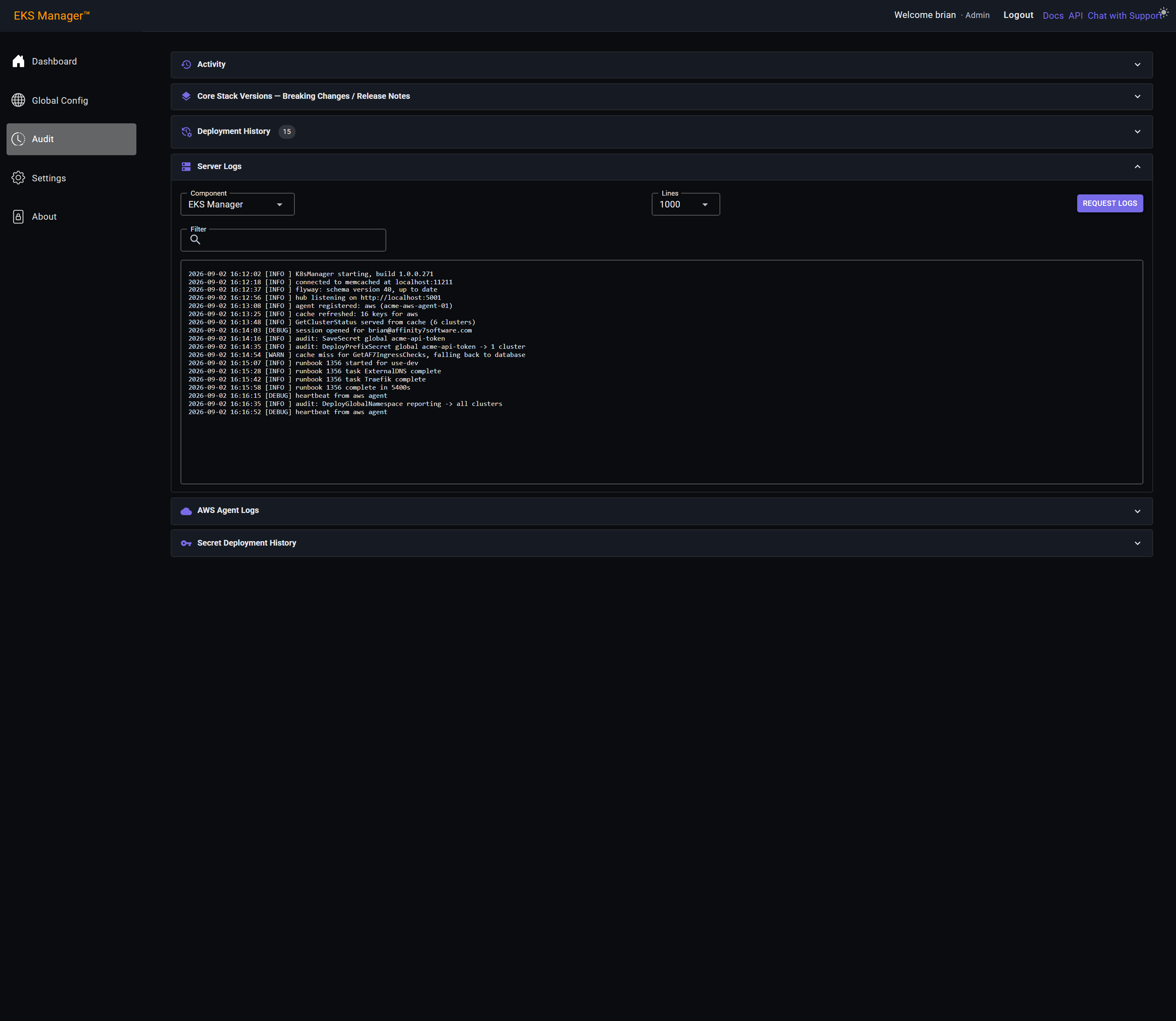Image resolution: width=1176 pixels, height=1021 pixels.
Task: Click log line 'runbook 1356 task Traefik complete'
Action: [x=307, y=379]
